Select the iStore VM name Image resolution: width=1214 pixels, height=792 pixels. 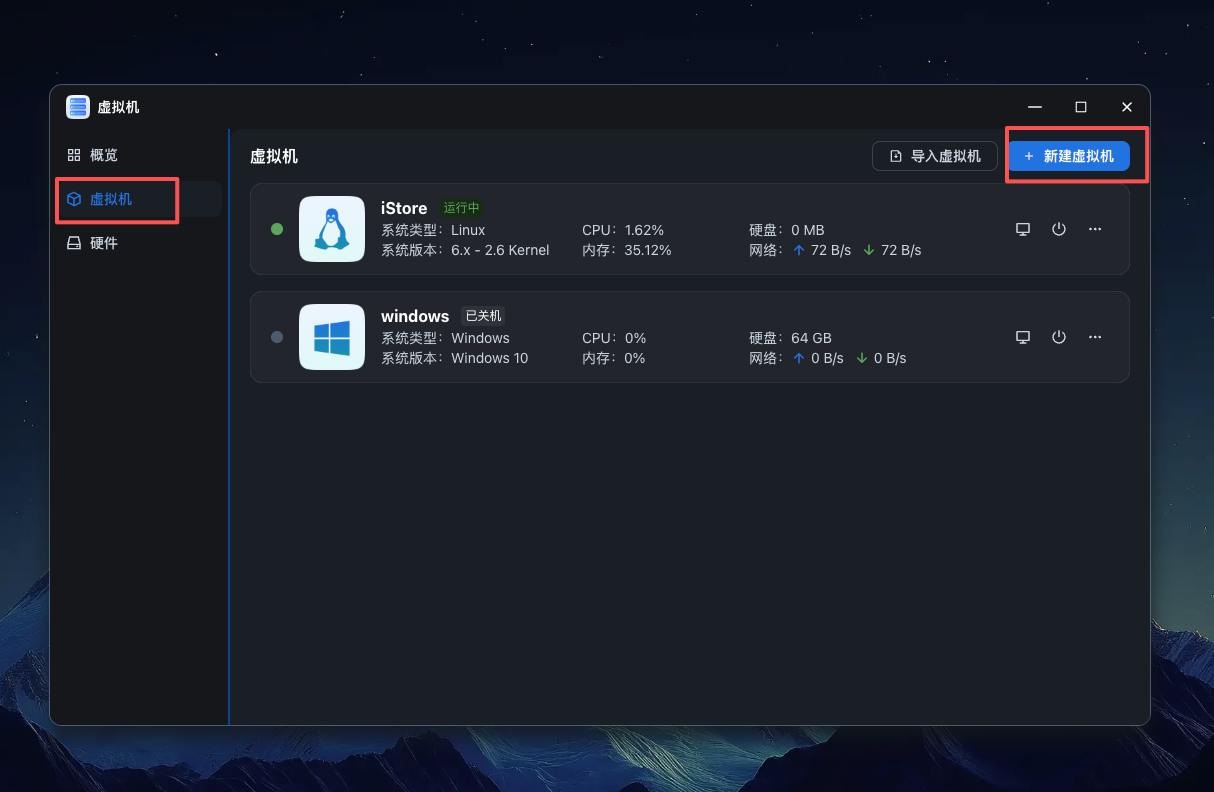click(x=404, y=208)
